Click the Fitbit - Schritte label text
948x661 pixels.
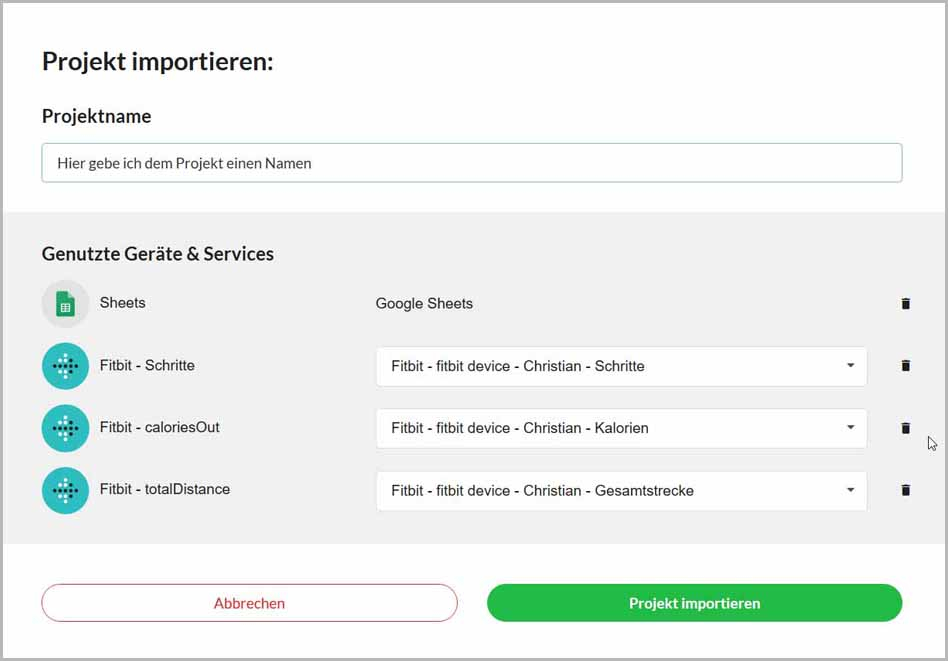click(x=147, y=365)
